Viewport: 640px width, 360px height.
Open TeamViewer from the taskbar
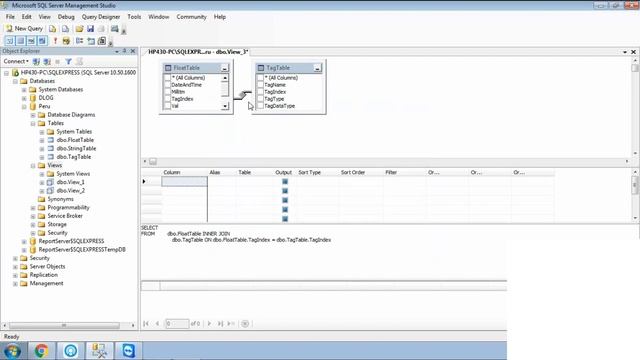[129, 351]
